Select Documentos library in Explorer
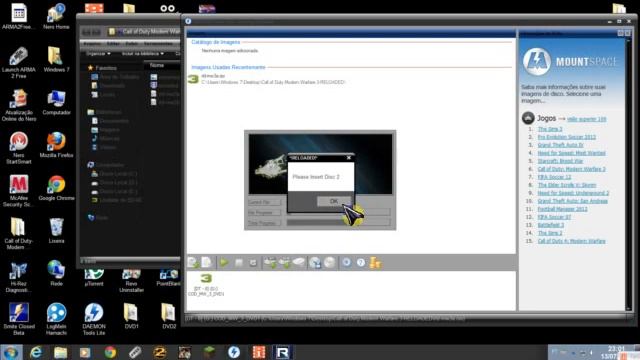This screenshot has height=360, width=640. pos(110,121)
